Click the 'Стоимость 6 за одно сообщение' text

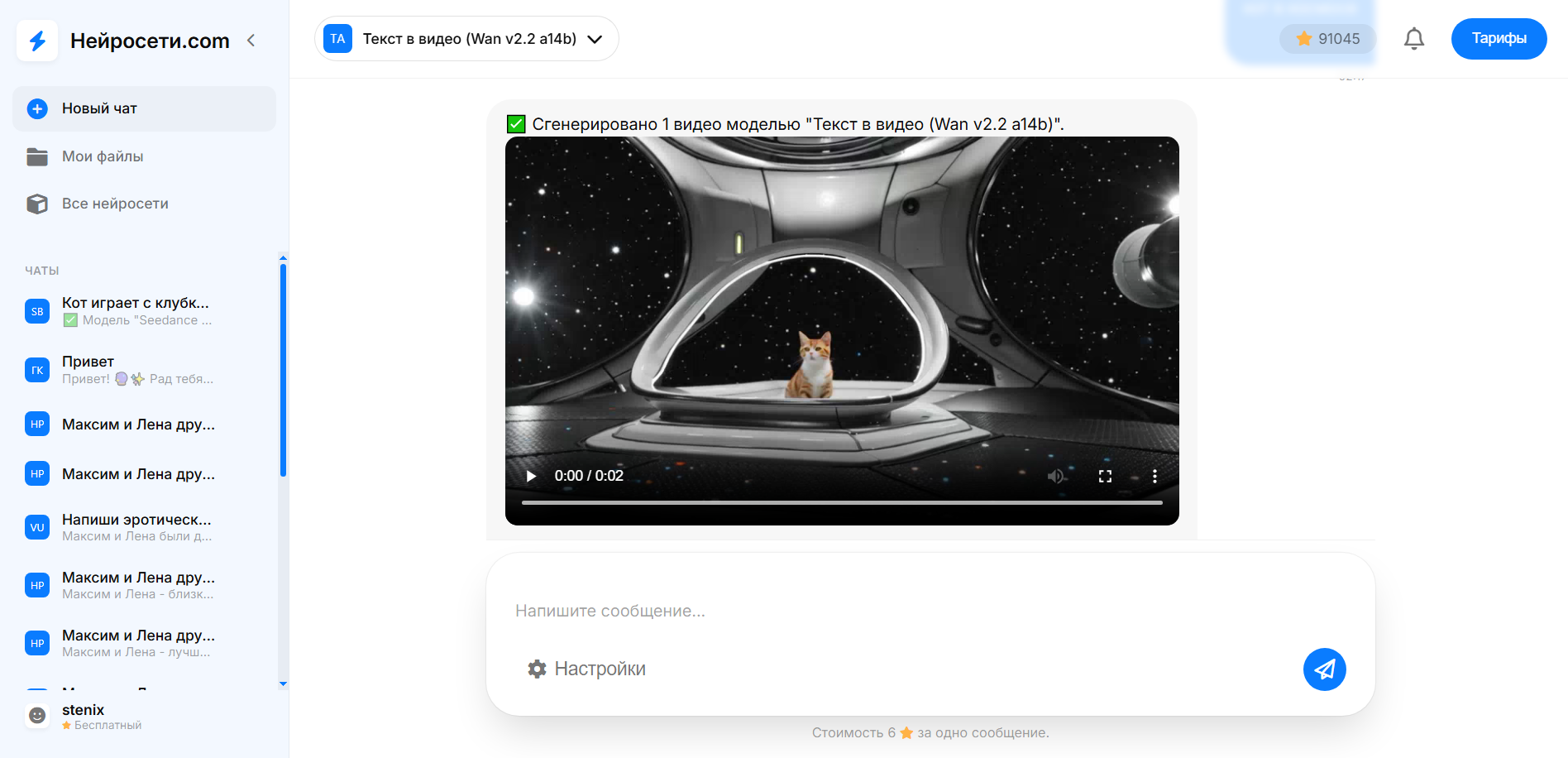[x=930, y=732]
